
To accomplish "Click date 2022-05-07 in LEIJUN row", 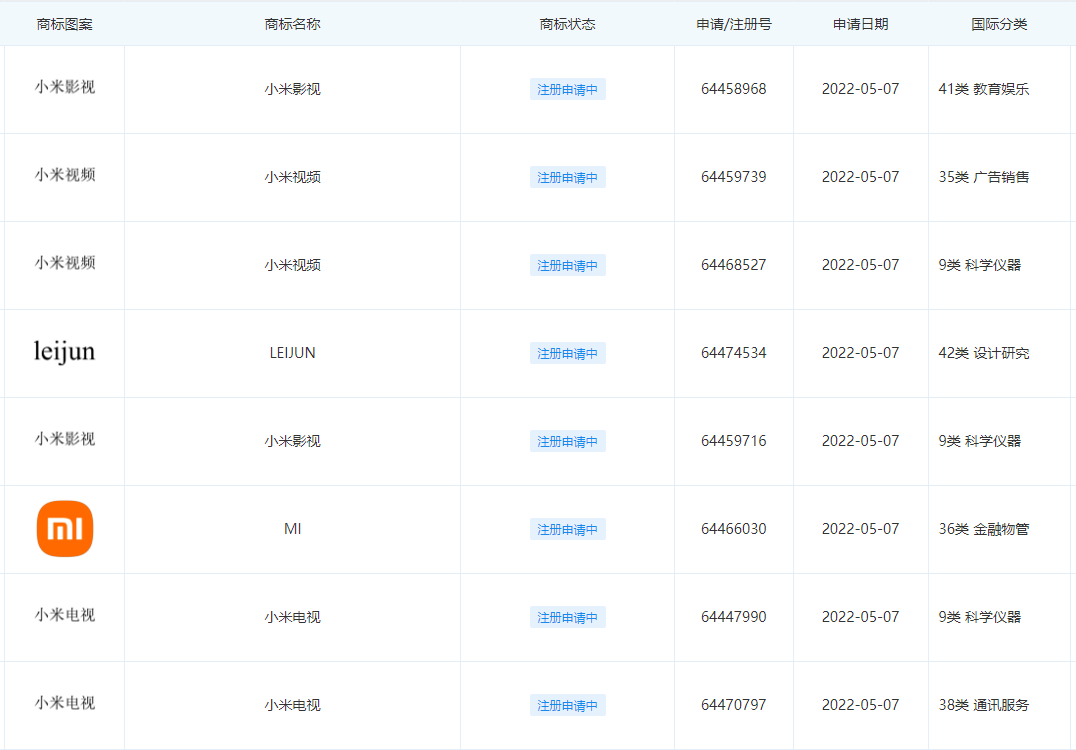I will (861, 353).
